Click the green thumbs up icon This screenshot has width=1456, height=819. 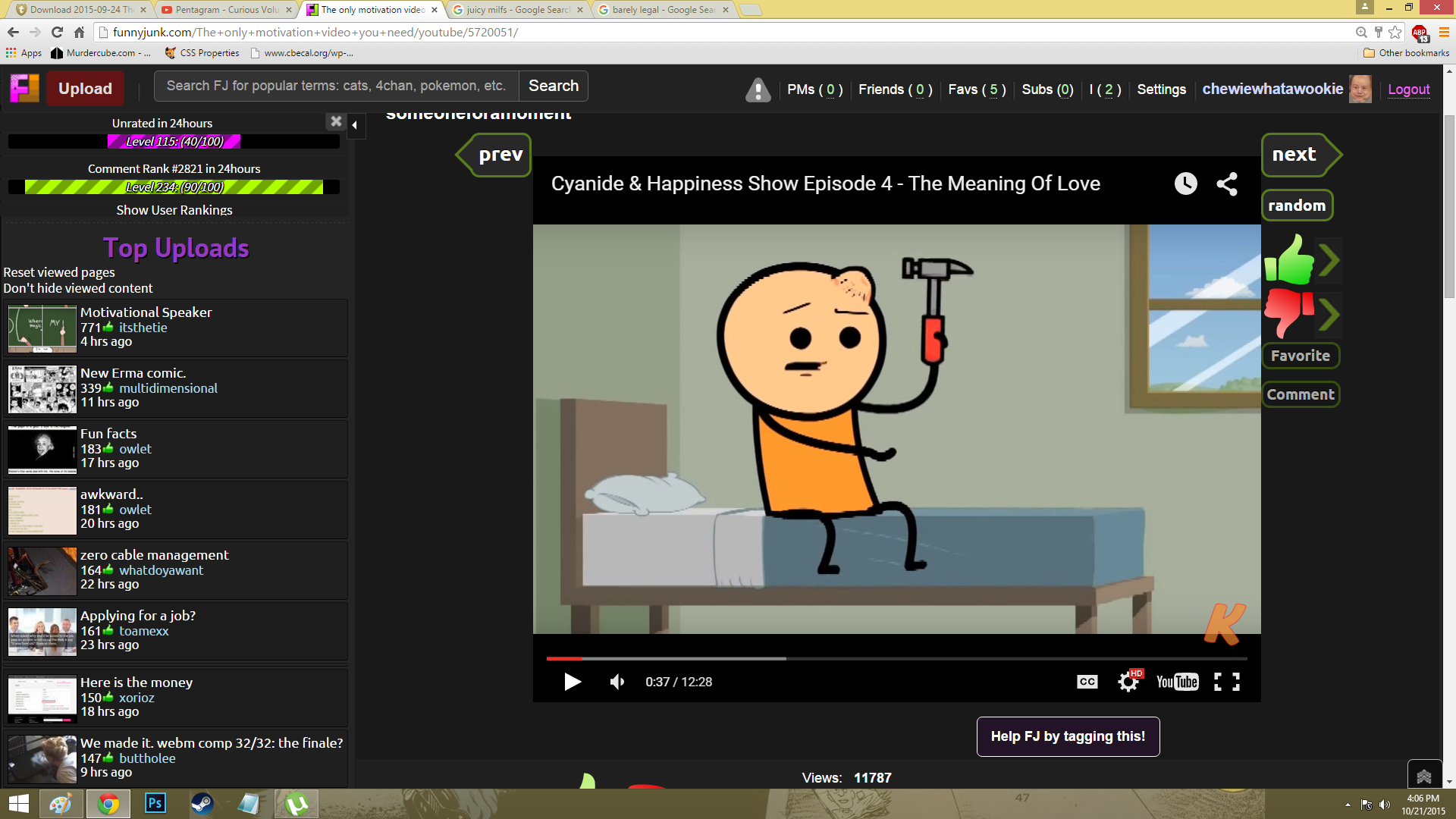tap(1288, 260)
